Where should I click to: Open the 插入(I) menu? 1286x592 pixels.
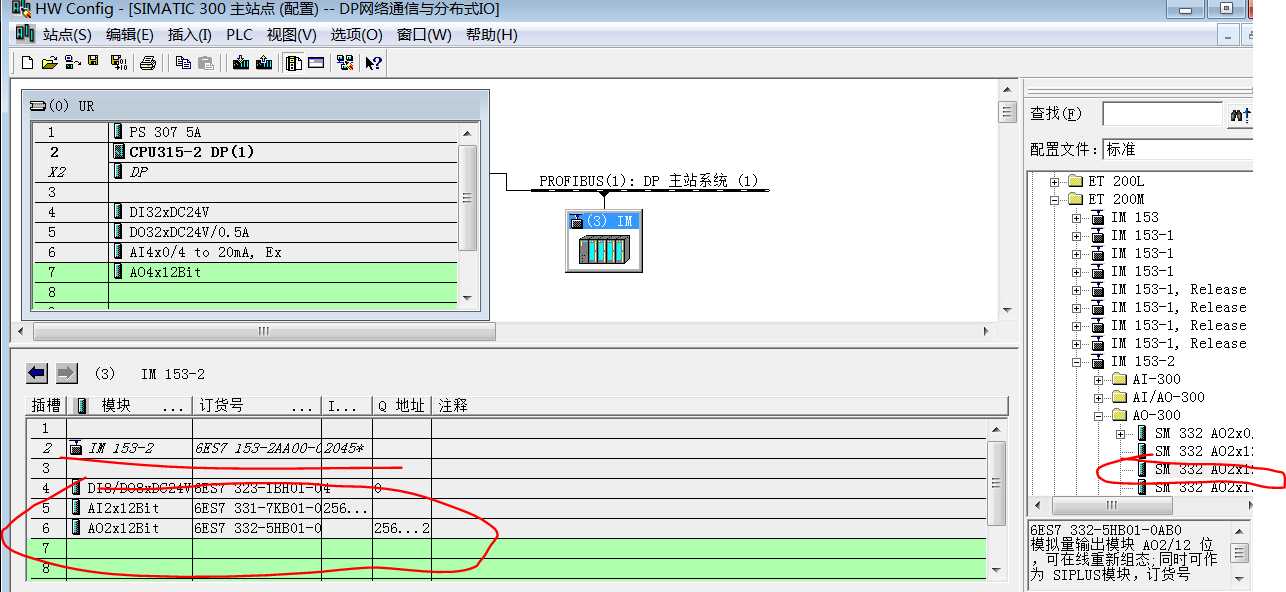[x=189, y=35]
